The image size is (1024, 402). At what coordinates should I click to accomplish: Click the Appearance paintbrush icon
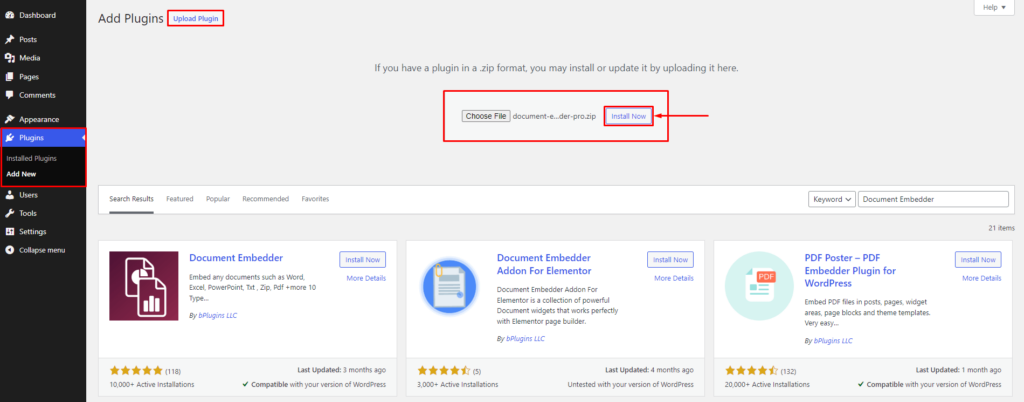10,119
